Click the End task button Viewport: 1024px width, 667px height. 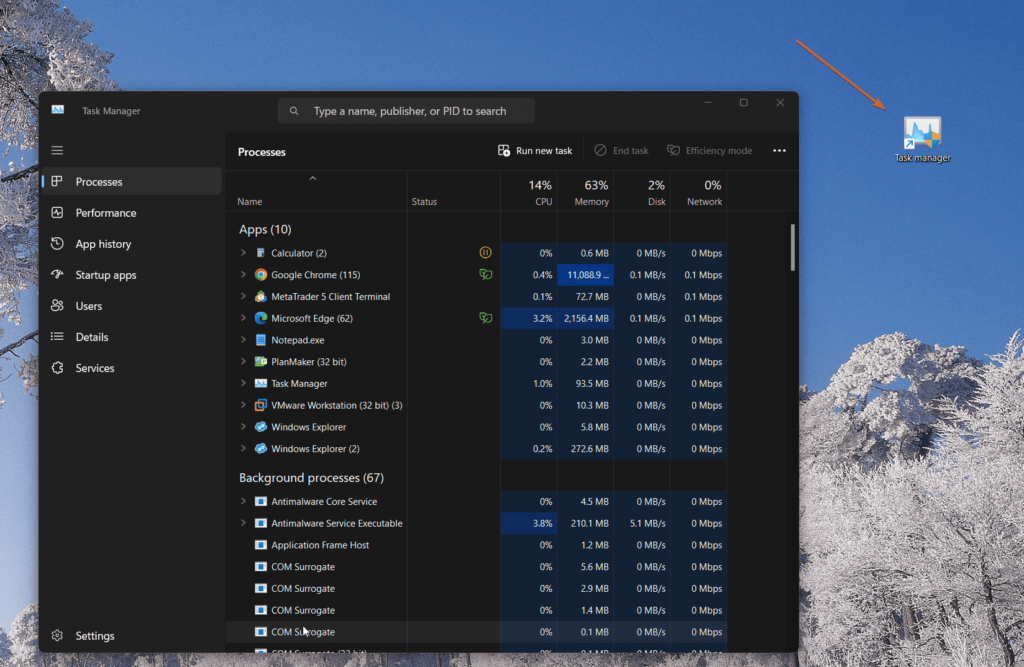[x=621, y=151]
